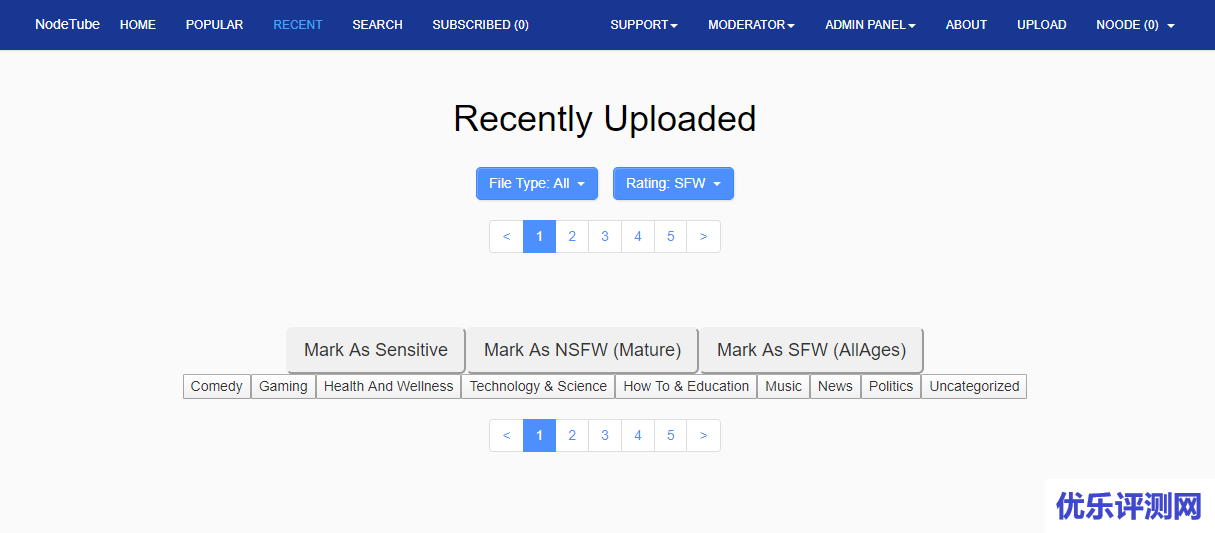Click next page arrow in bottom pagination

pyautogui.click(x=704, y=436)
